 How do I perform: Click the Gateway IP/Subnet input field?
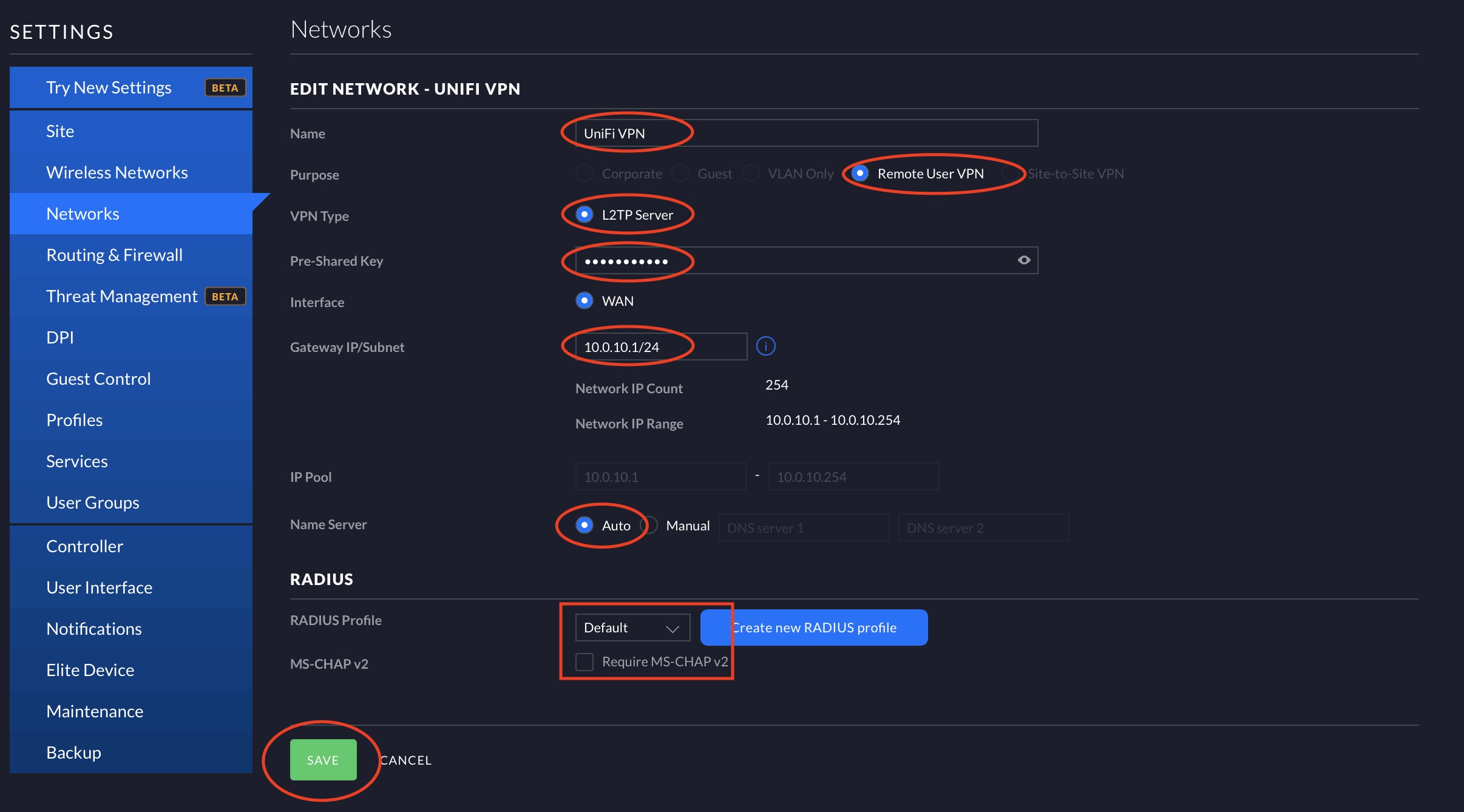pyautogui.click(x=661, y=347)
